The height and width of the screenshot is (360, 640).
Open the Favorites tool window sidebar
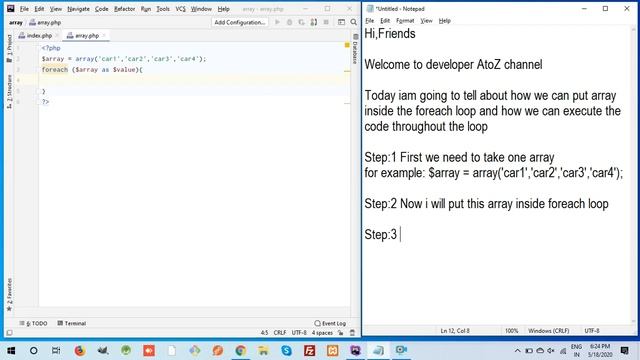tap(9, 294)
